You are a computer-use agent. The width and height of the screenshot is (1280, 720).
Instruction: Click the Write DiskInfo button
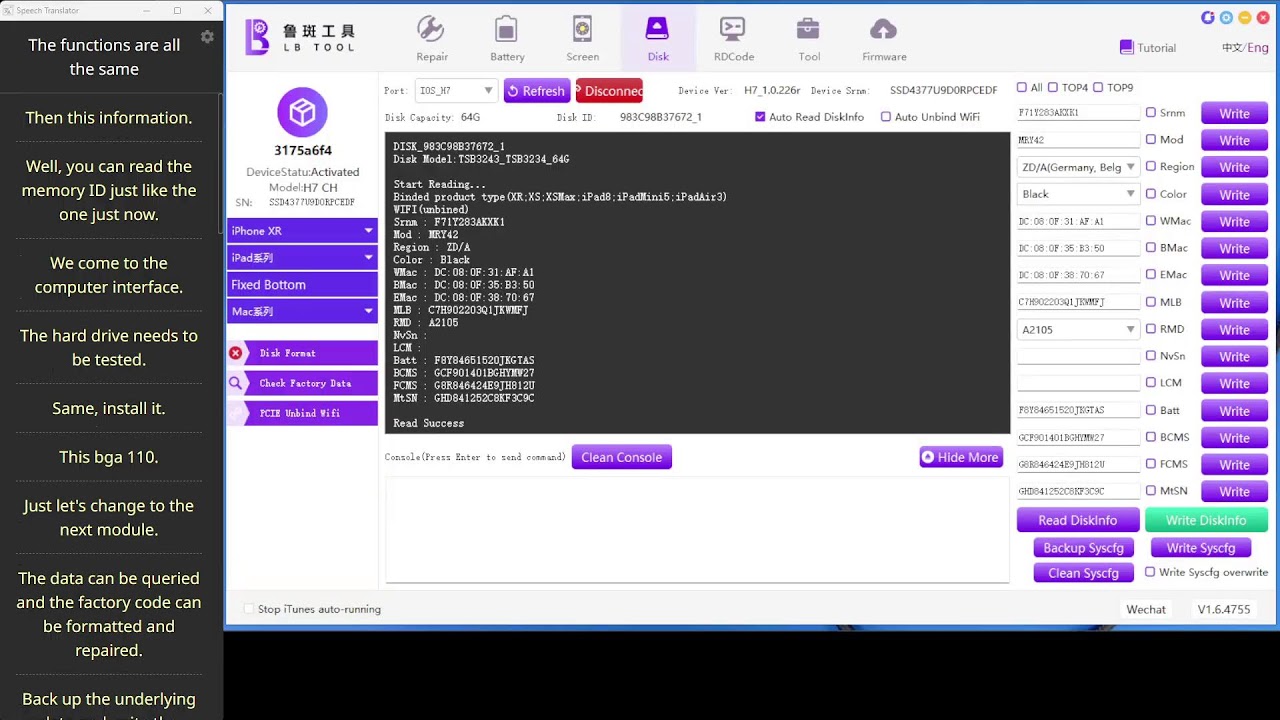(1206, 520)
